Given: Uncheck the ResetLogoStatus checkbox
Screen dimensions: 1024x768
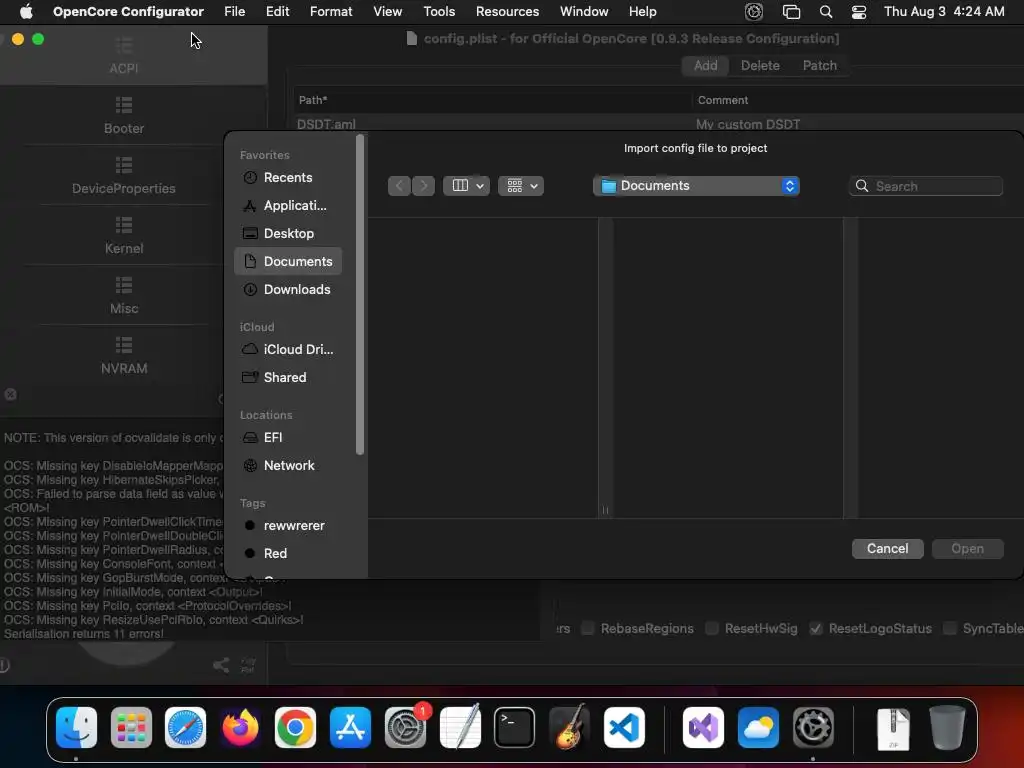Looking at the screenshot, I should tap(816, 628).
